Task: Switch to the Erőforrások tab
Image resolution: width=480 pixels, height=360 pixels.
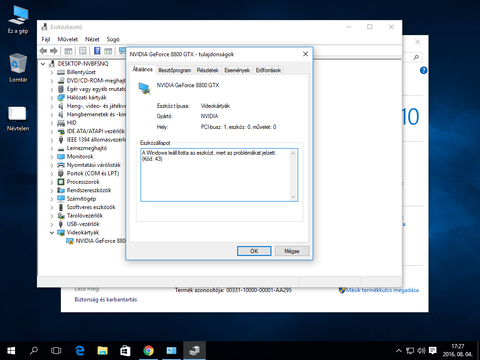Action: click(x=268, y=70)
